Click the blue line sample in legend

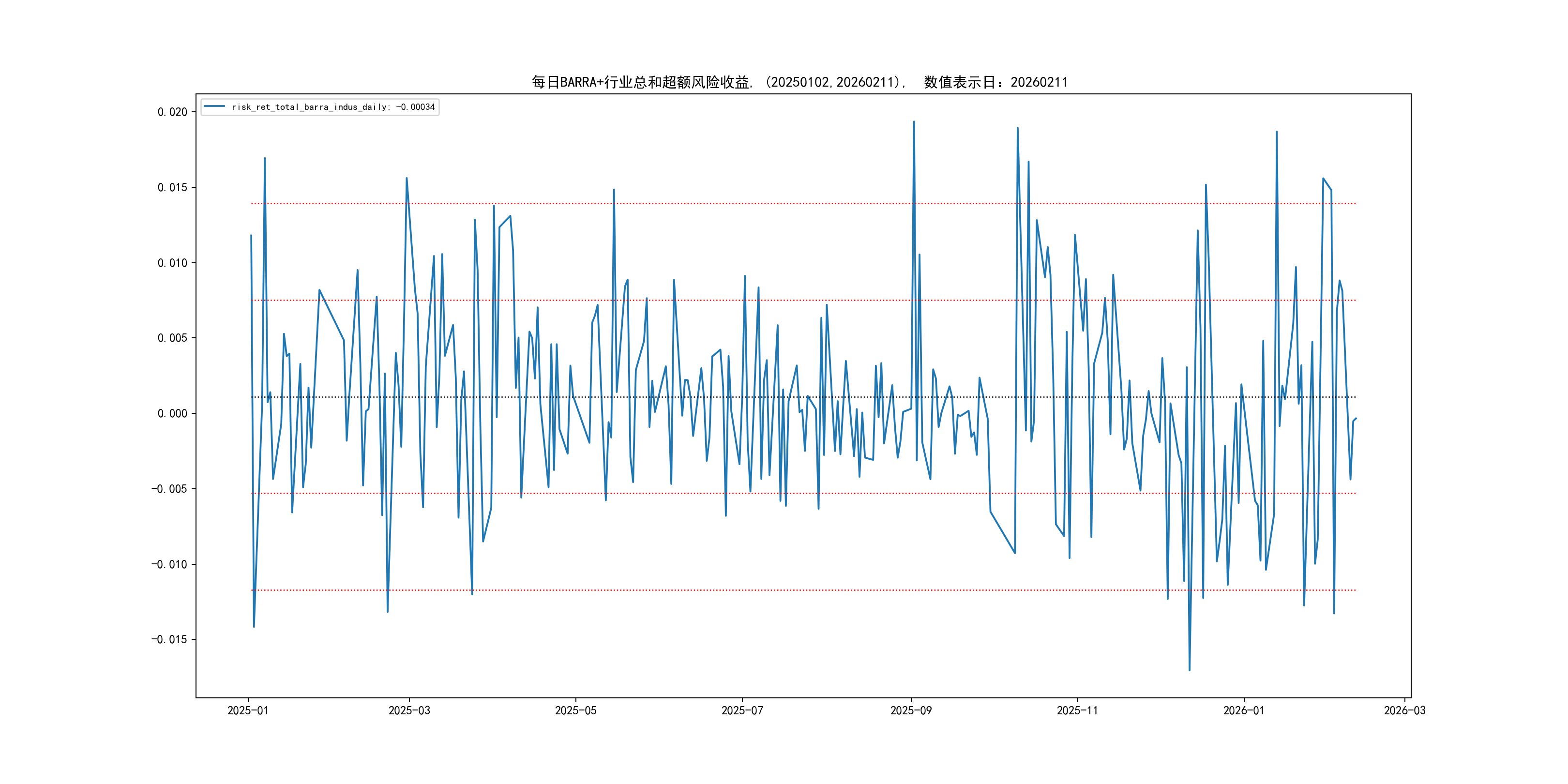pos(213,106)
